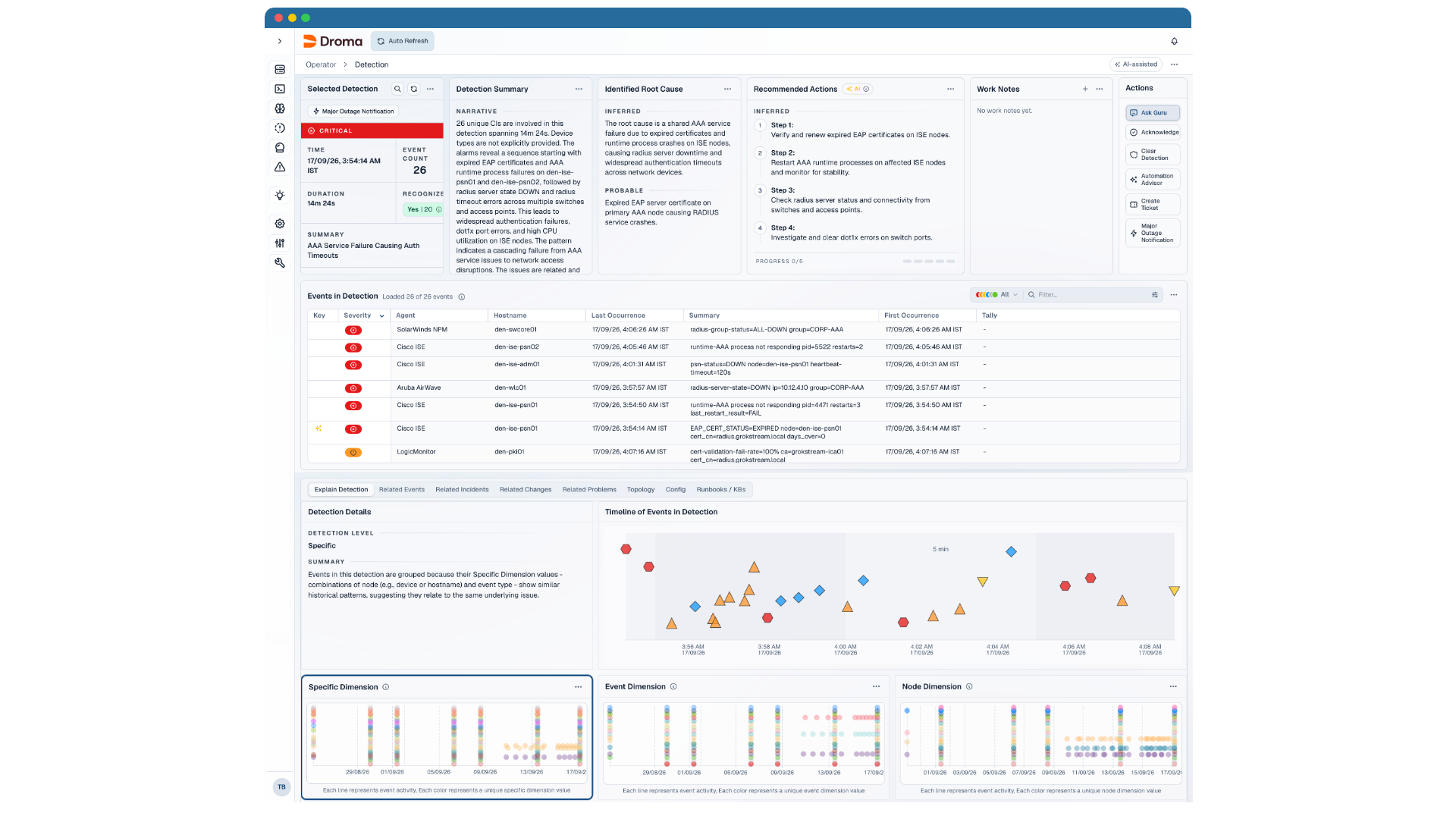Toggle the Auto Refresh button
This screenshot has height=819, width=1456.
click(x=403, y=41)
